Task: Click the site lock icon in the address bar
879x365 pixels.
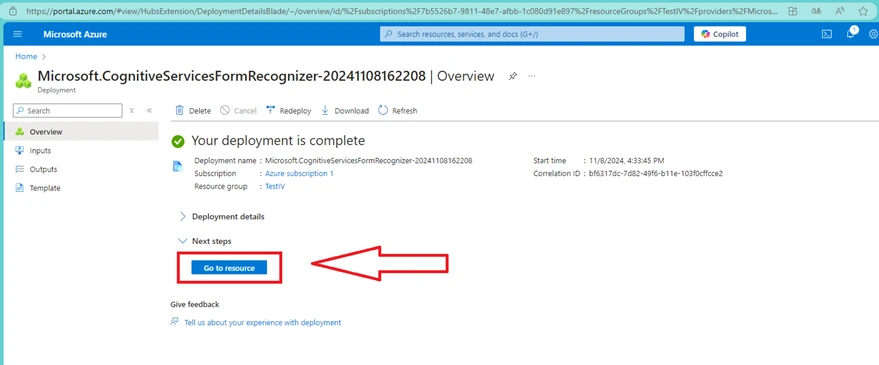Action: tap(13, 11)
